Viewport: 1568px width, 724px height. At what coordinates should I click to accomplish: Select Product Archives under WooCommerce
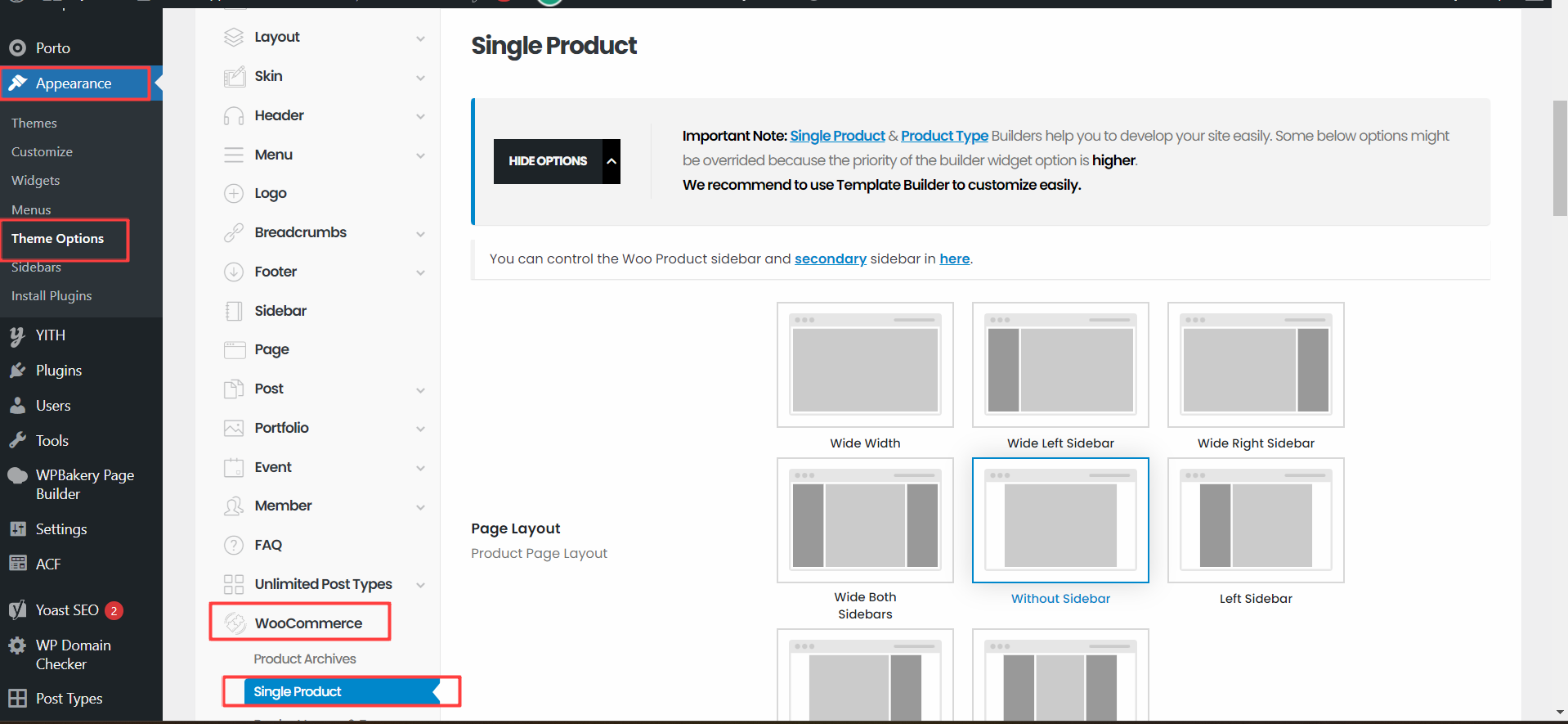coord(305,659)
